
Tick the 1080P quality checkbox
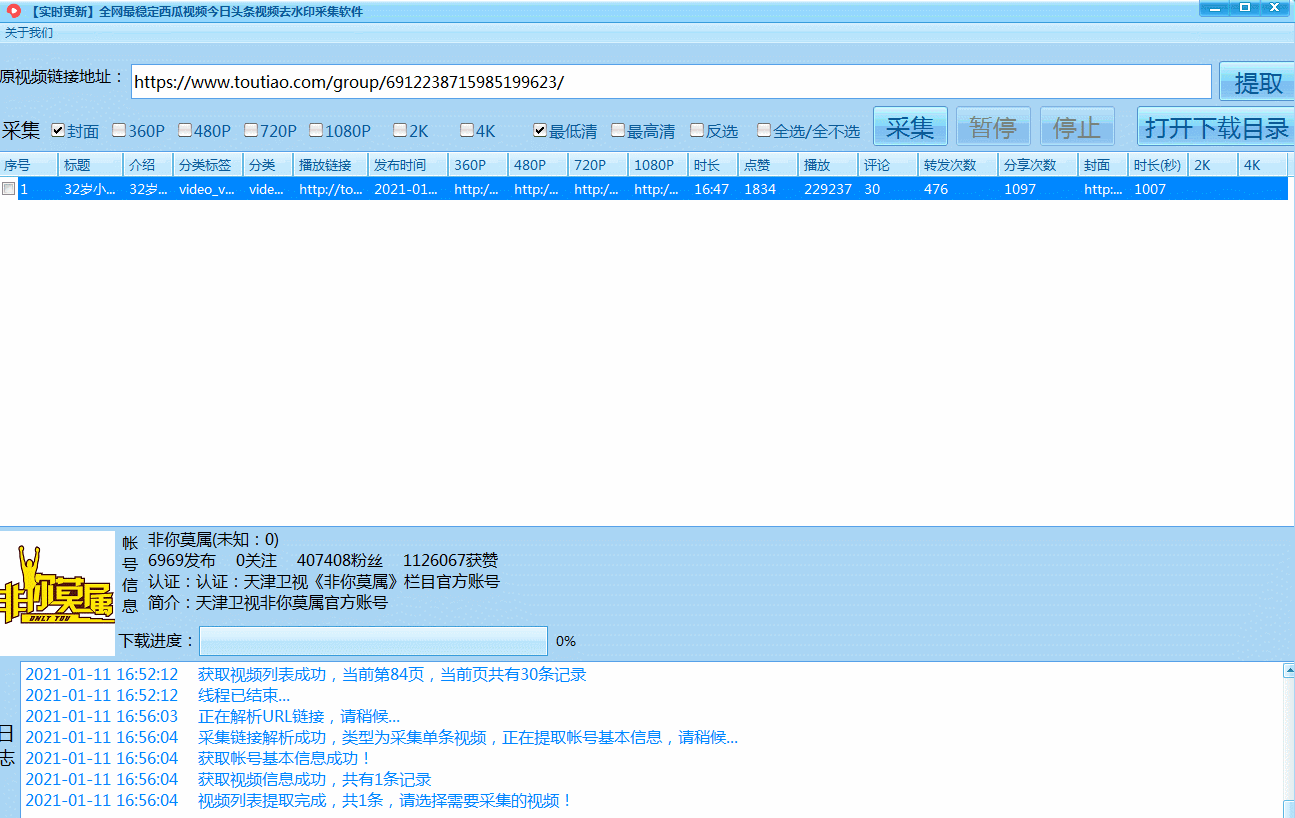(x=316, y=130)
